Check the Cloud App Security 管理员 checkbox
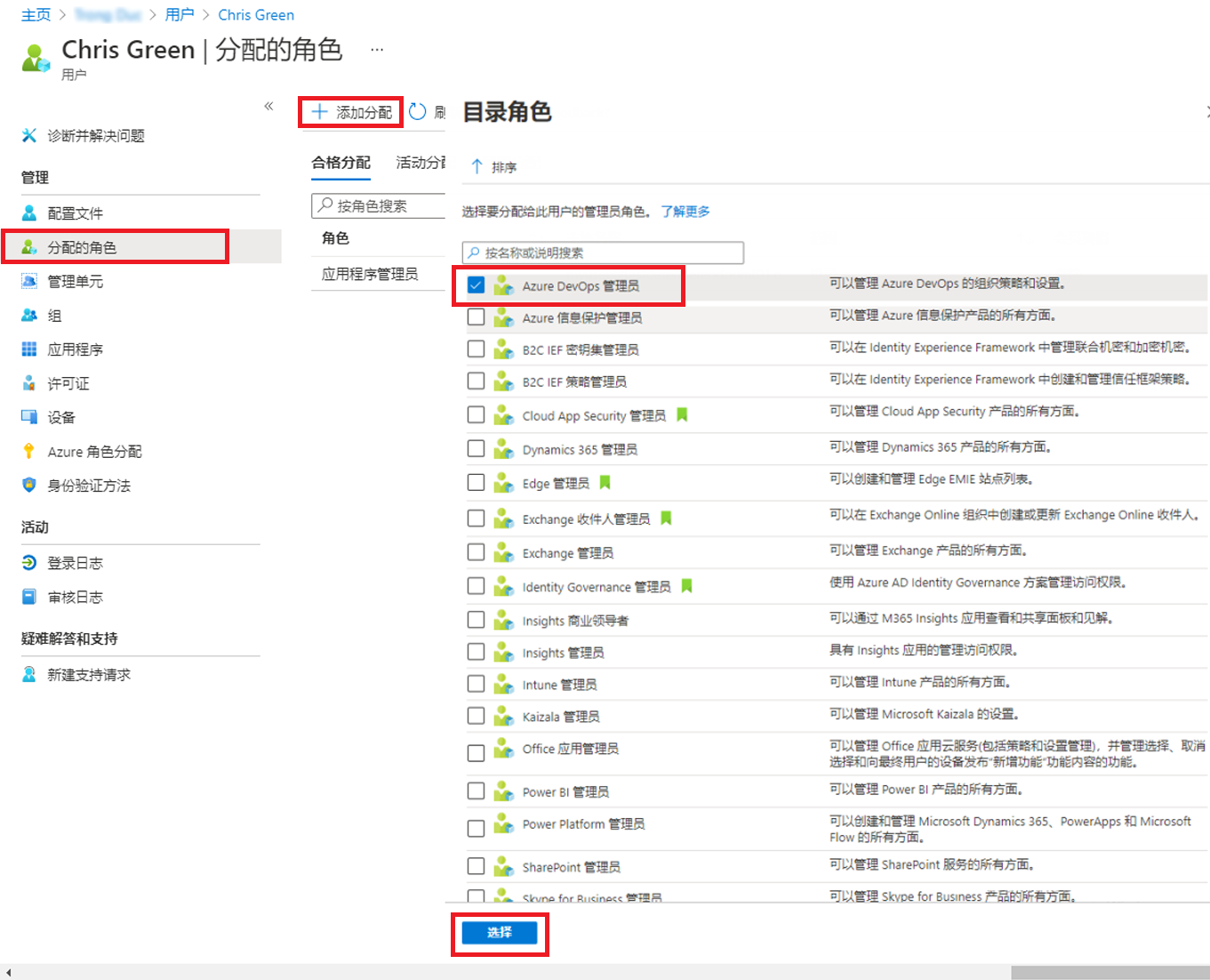This screenshot has width=1210, height=980. pyautogui.click(x=476, y=414)
